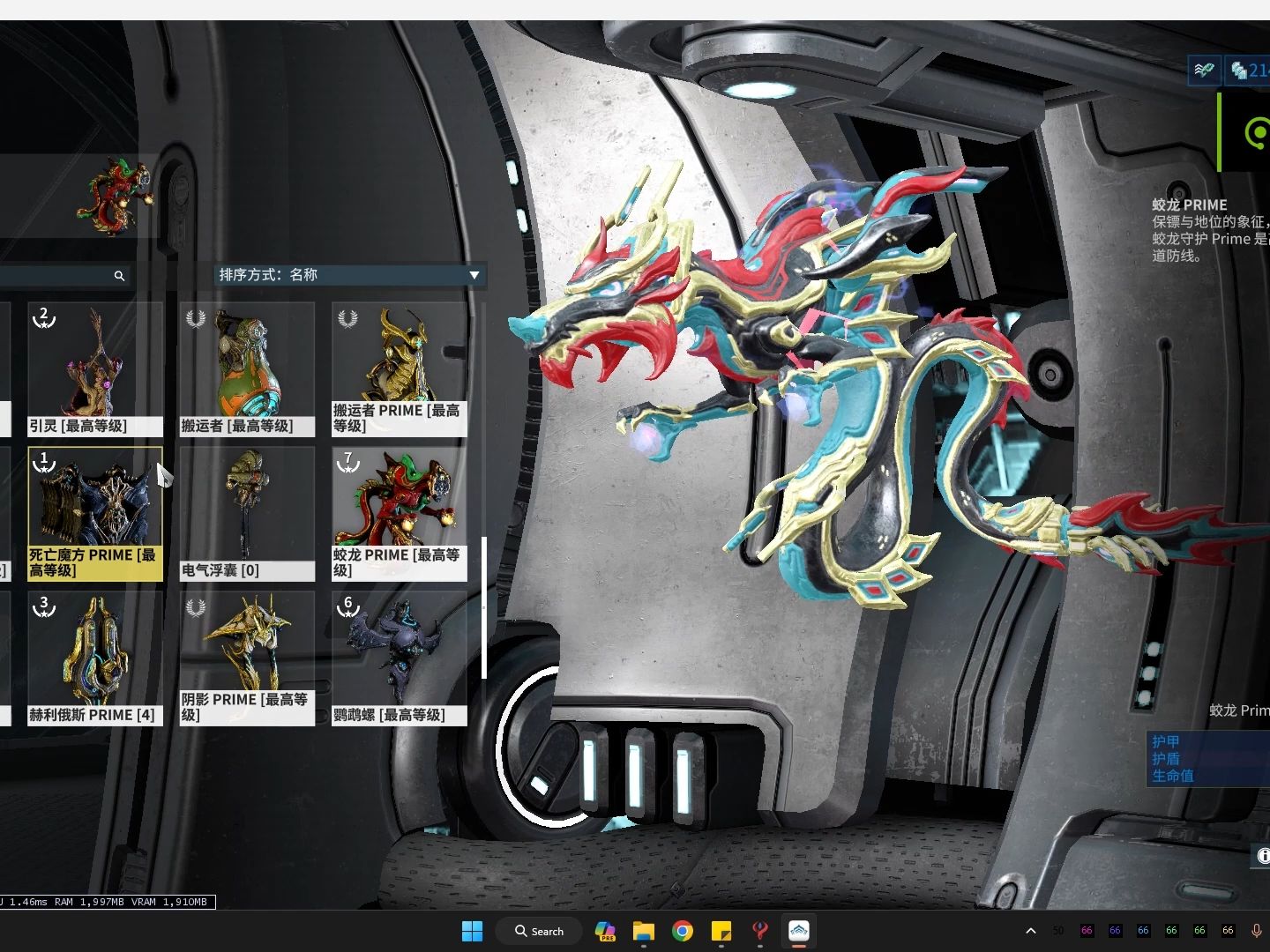
Task: Open the 排序方式 sort dropdown
Action: click(350, 275)
